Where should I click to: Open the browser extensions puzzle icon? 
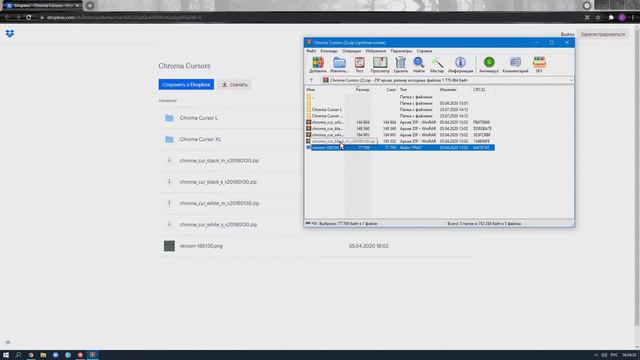[611, 18]
